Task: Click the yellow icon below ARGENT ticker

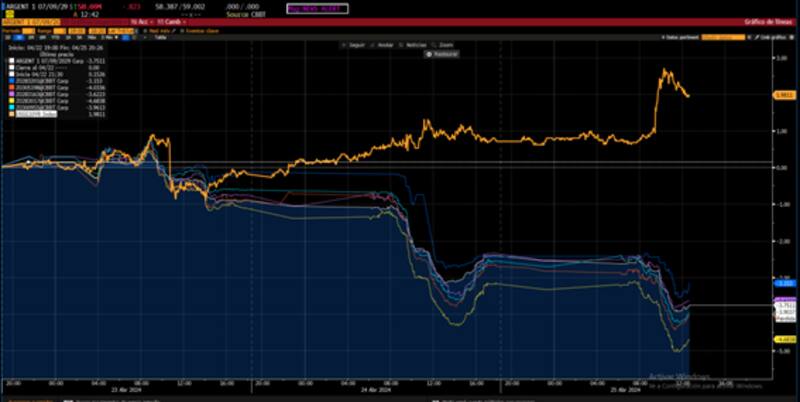Action: click(9, 14)
